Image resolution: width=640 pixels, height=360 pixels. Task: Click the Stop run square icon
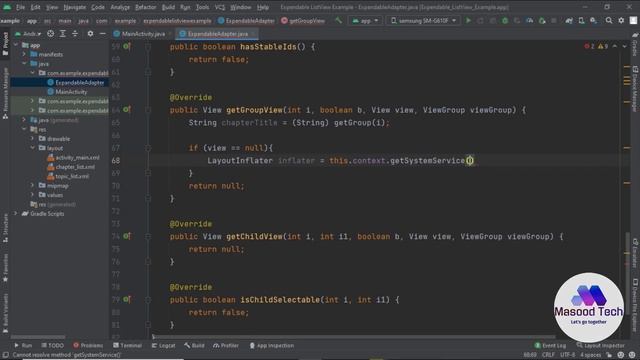554,20
